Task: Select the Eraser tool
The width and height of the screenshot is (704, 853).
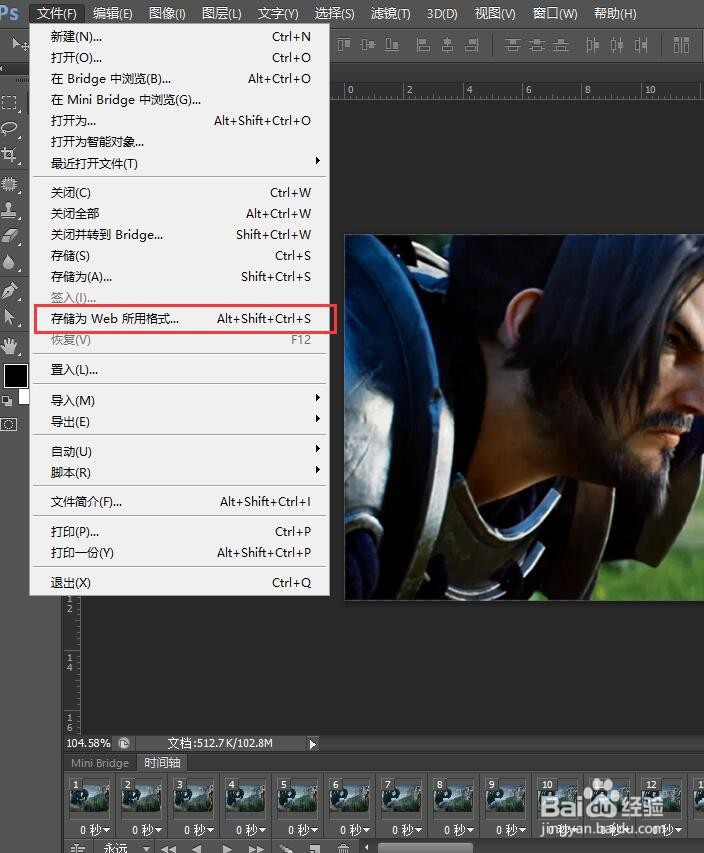Action: (x=9, y=236)
